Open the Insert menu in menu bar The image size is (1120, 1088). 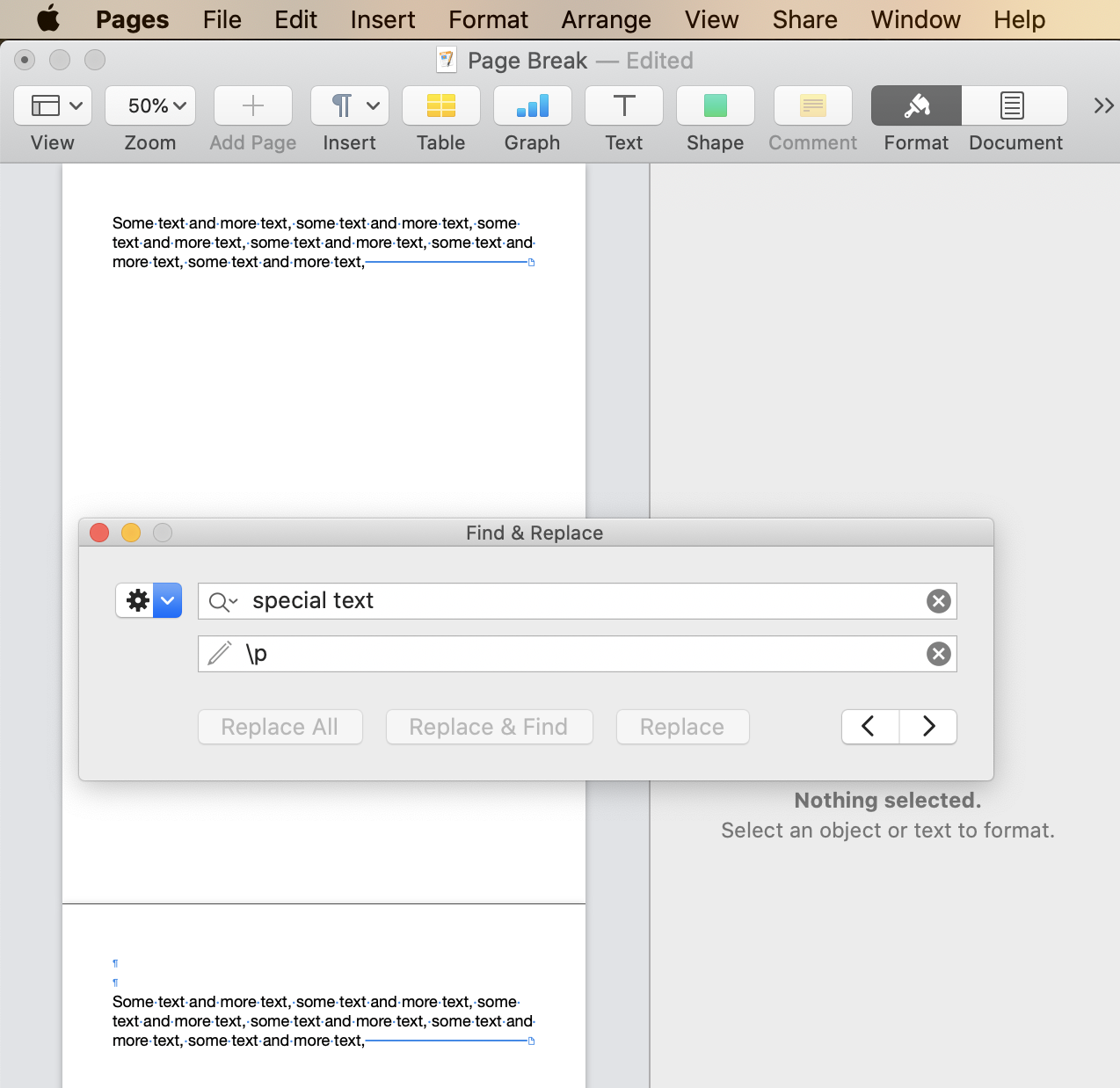382,19
